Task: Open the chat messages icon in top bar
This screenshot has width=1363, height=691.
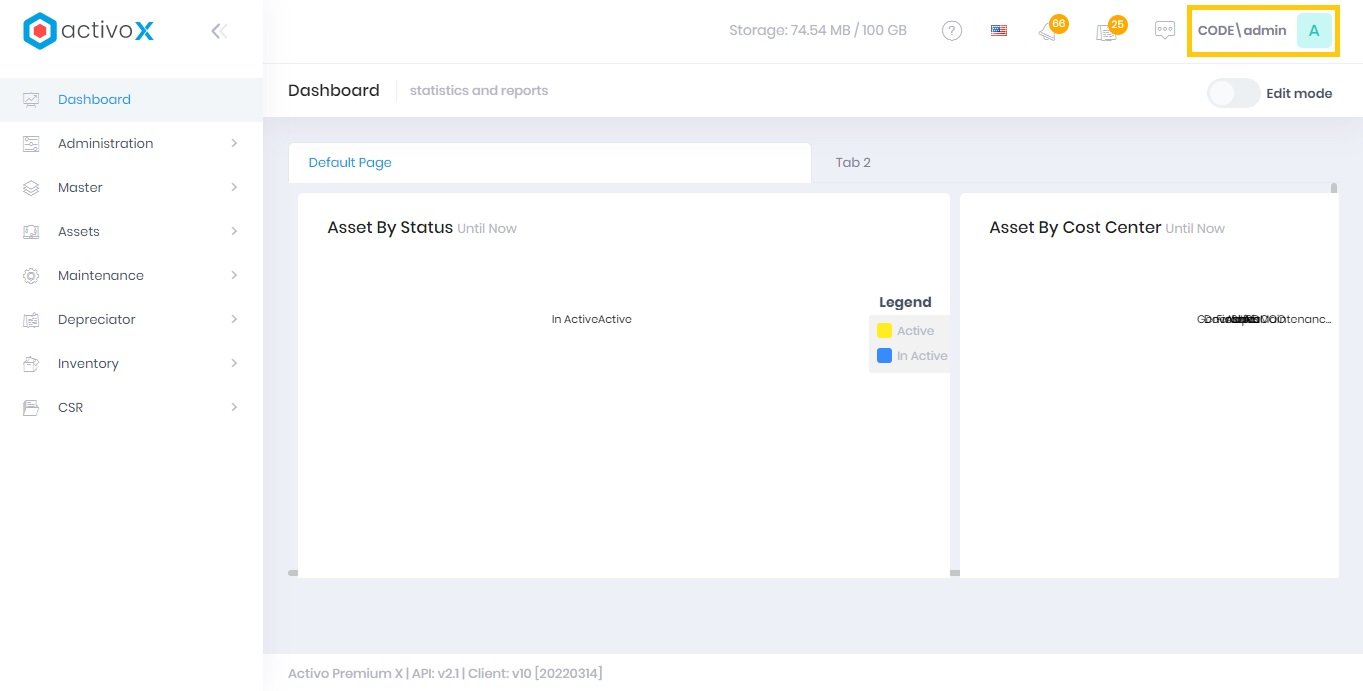Action: click(x=1164, y=30)
